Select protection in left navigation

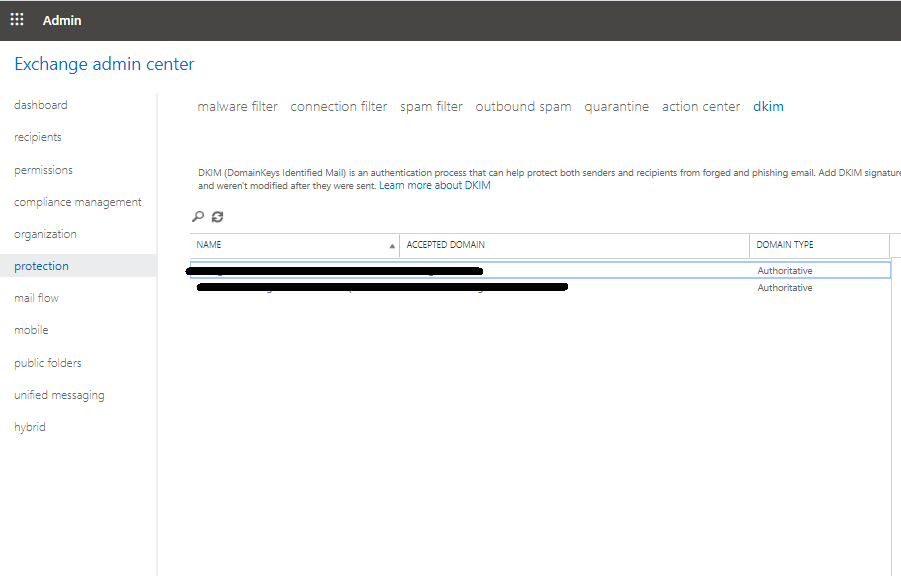point(41,266)
